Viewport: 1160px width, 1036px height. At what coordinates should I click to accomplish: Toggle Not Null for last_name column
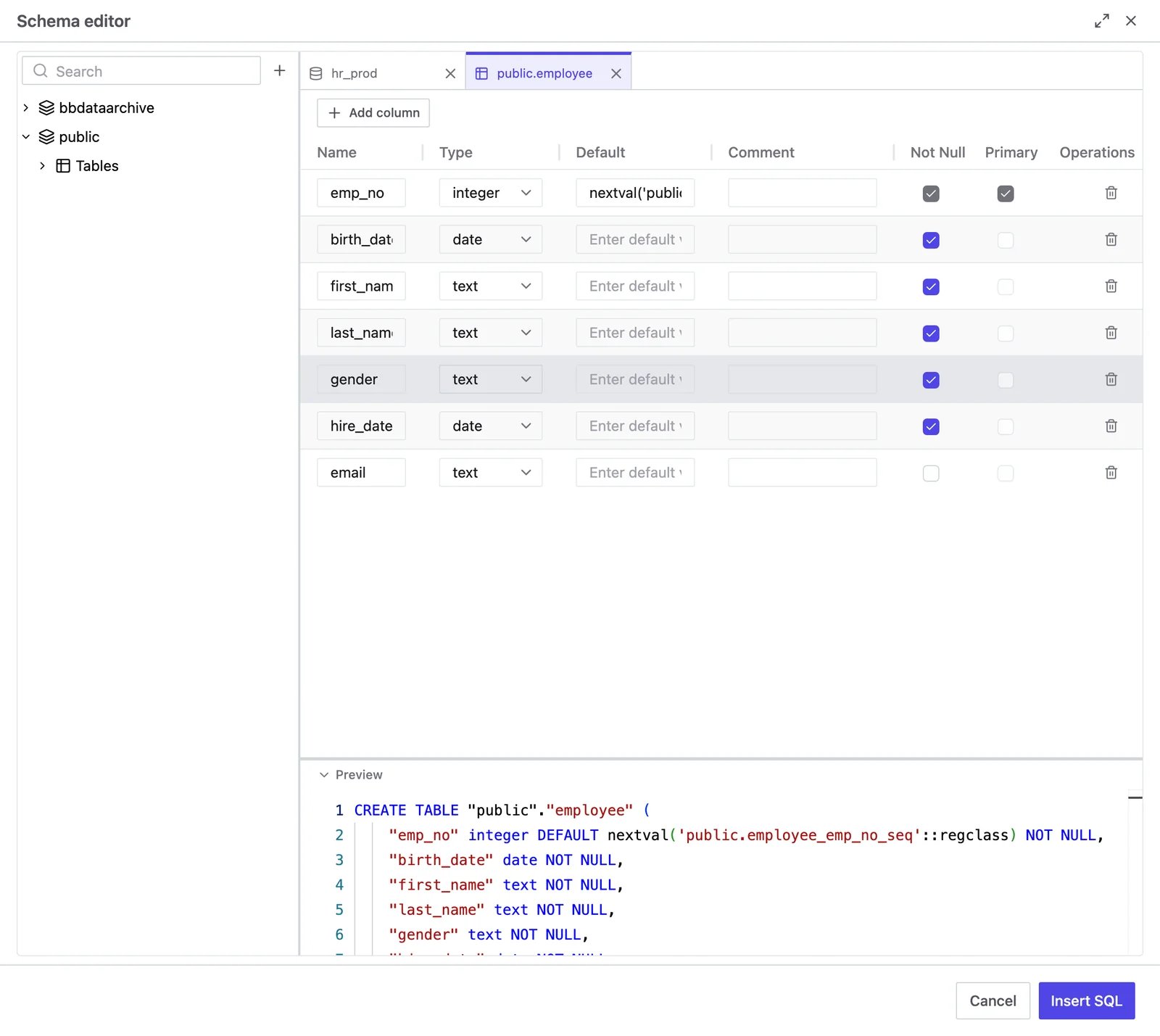(931, 333)
